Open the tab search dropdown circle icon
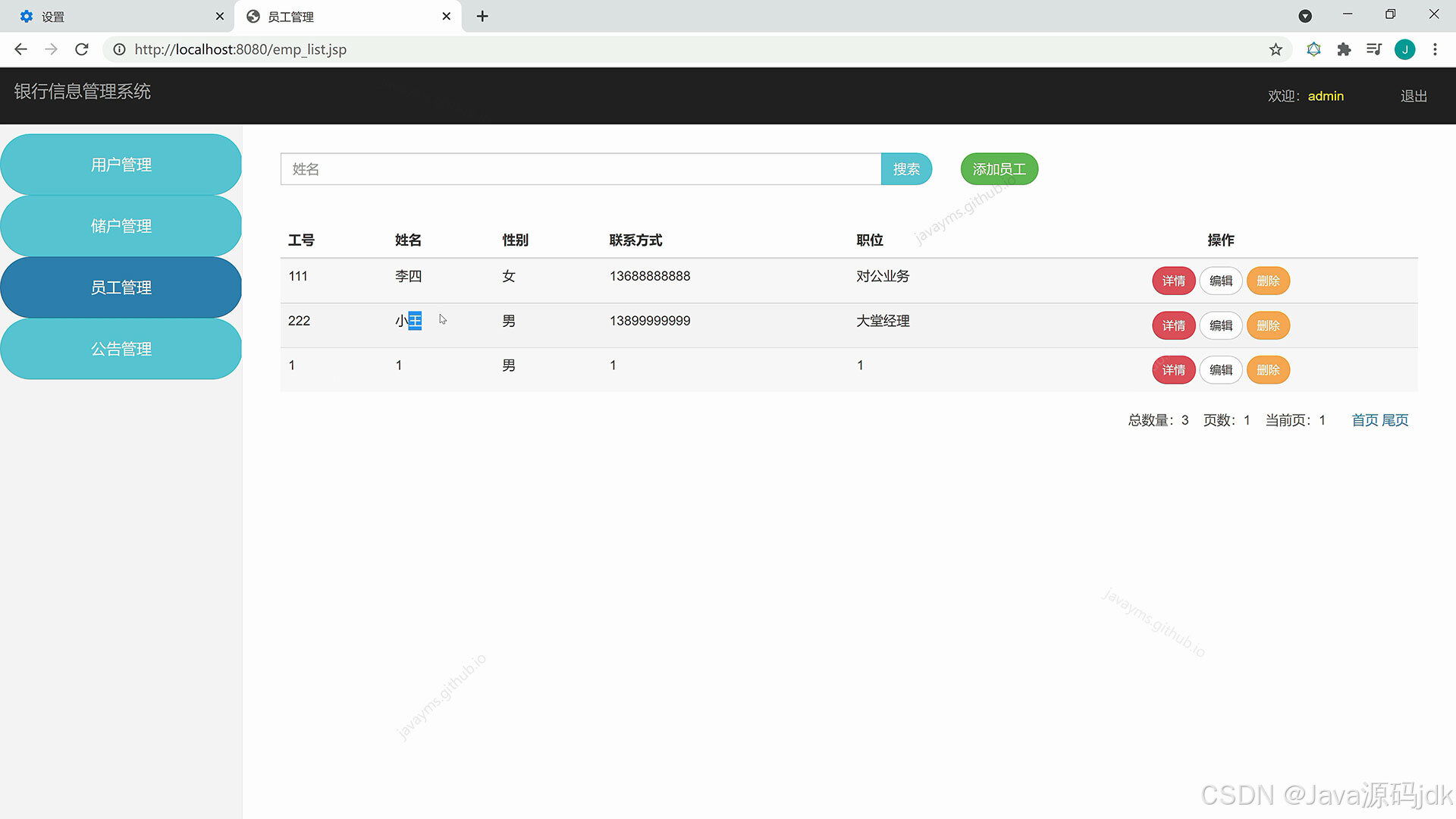 point(1305,16)
